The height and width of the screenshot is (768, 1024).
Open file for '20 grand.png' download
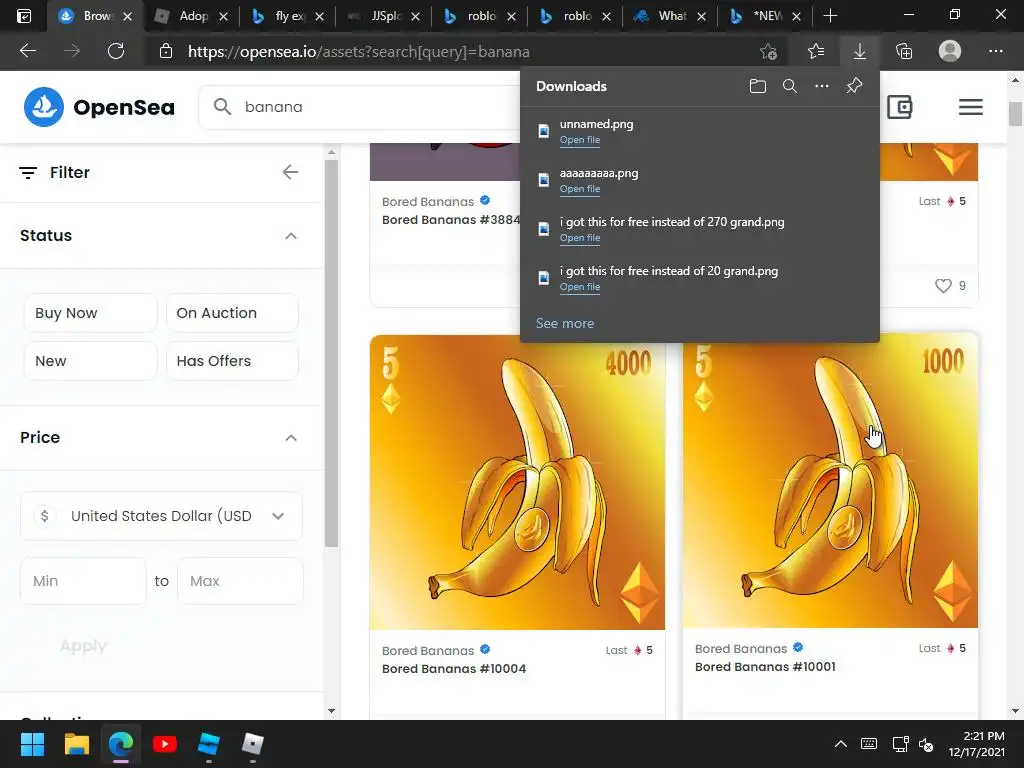pos(579,287)
